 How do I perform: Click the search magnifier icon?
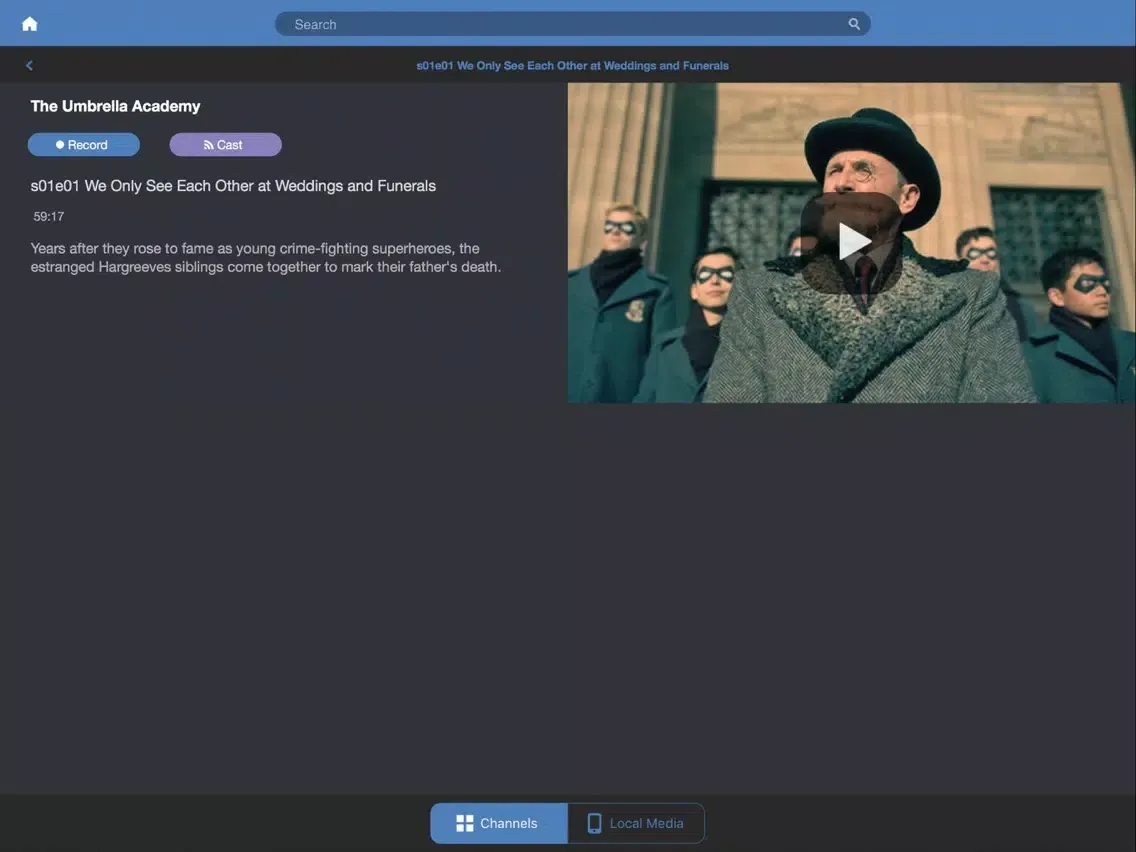(x=854, y=24)
